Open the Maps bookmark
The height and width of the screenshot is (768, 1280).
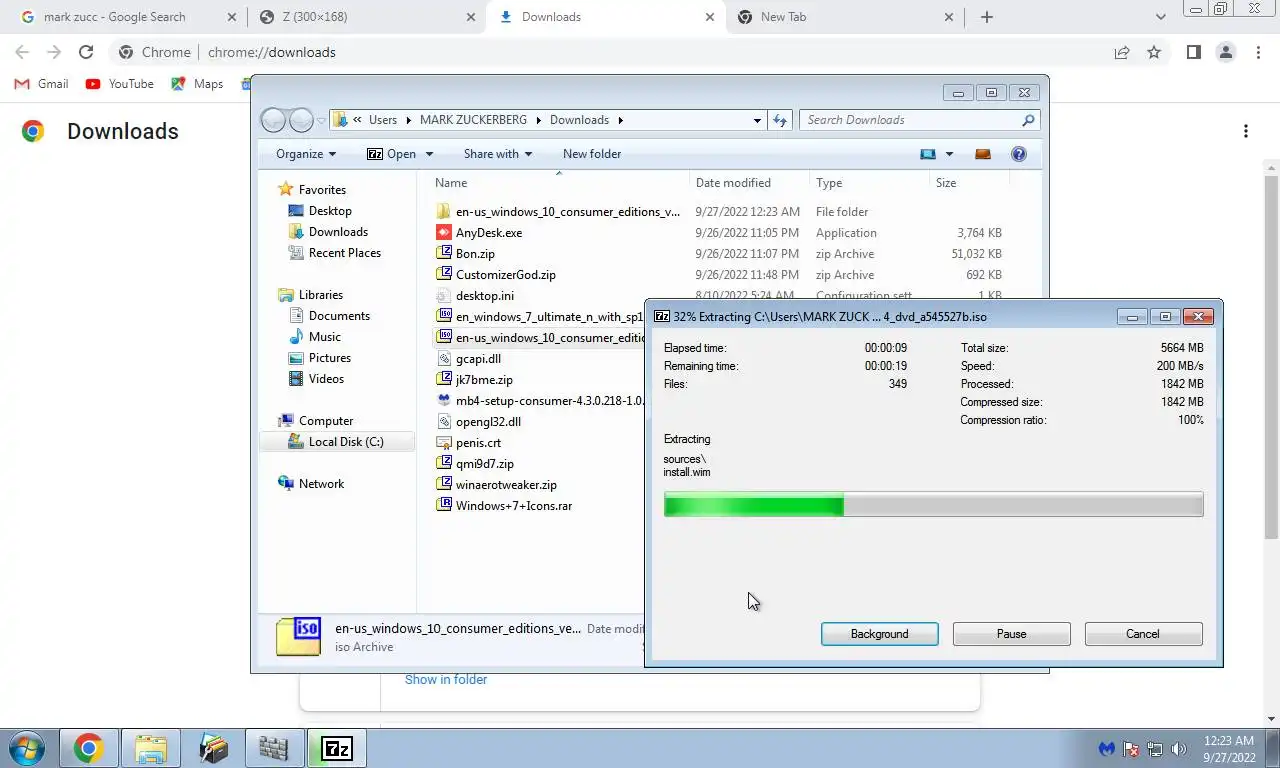(197, 84)
